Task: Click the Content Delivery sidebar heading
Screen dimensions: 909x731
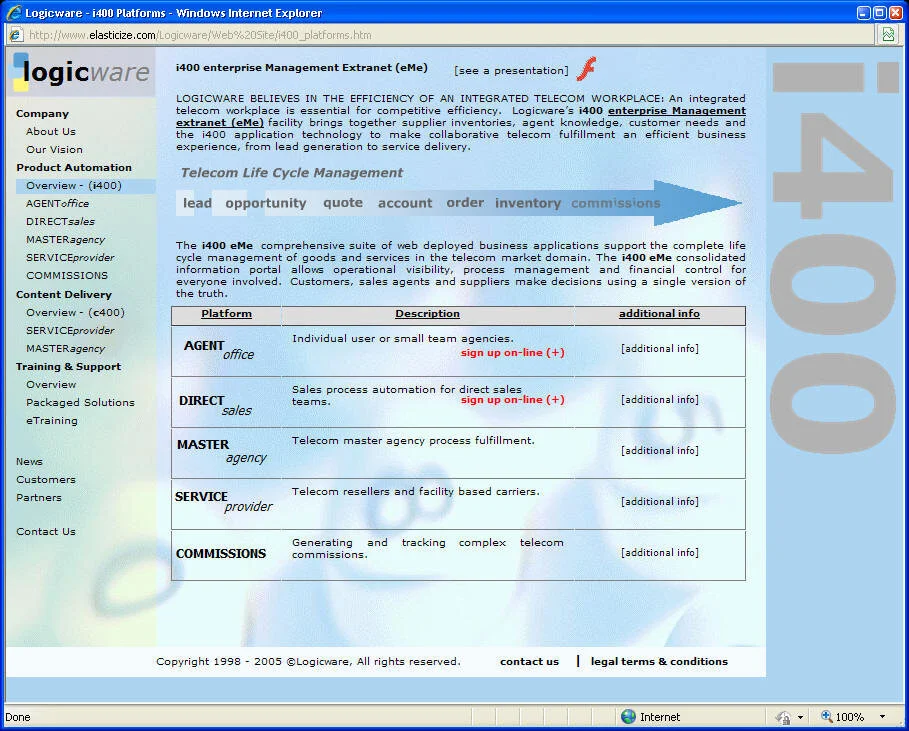Action: [x=64, y=294]
